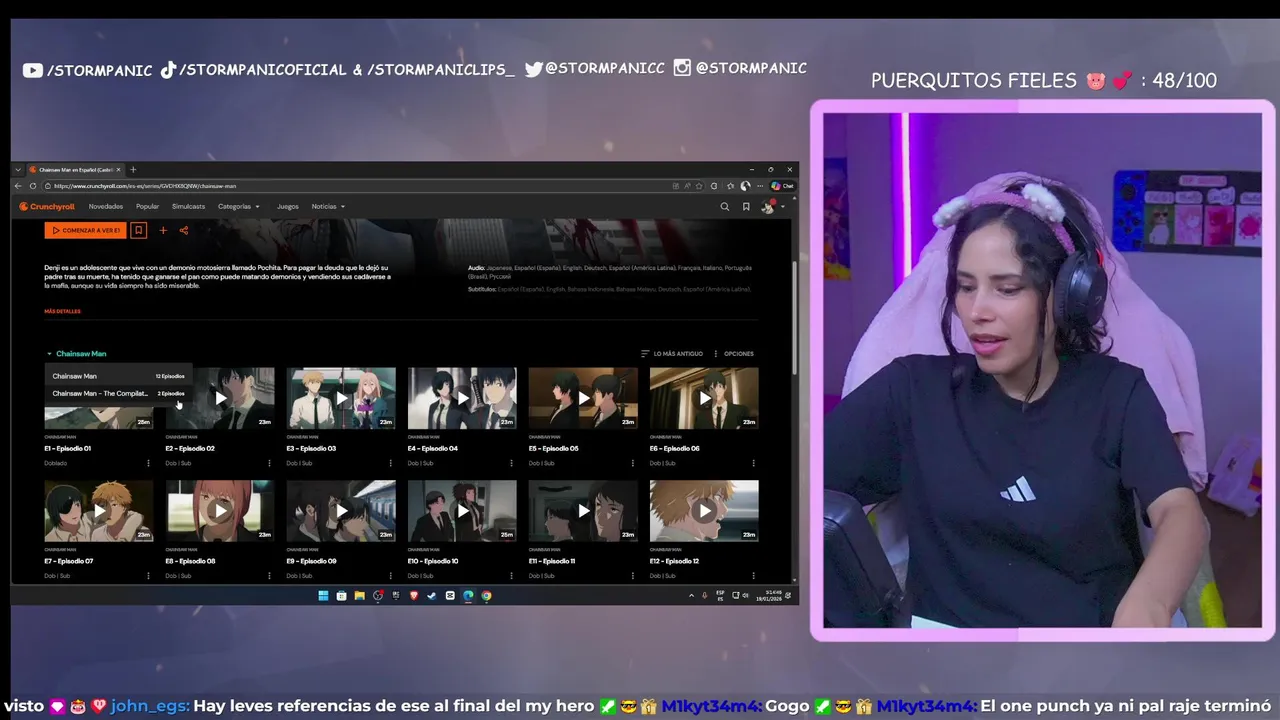The width and height of the screenshot is (1280, 720).
Task: Open options menu for Episodio 02
Action: tap(269, 463)
